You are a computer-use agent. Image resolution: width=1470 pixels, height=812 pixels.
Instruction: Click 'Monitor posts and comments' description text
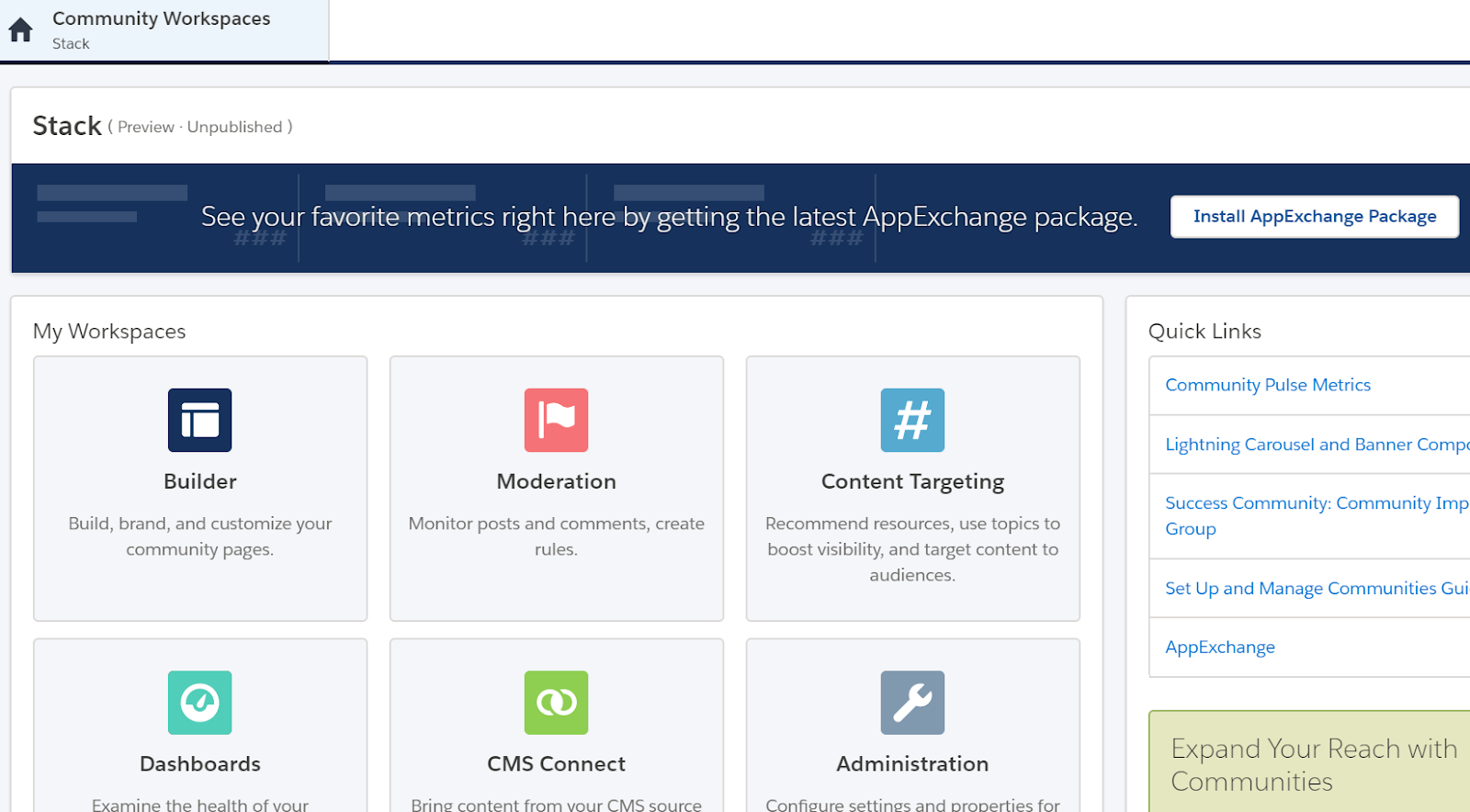click(556, 536)
